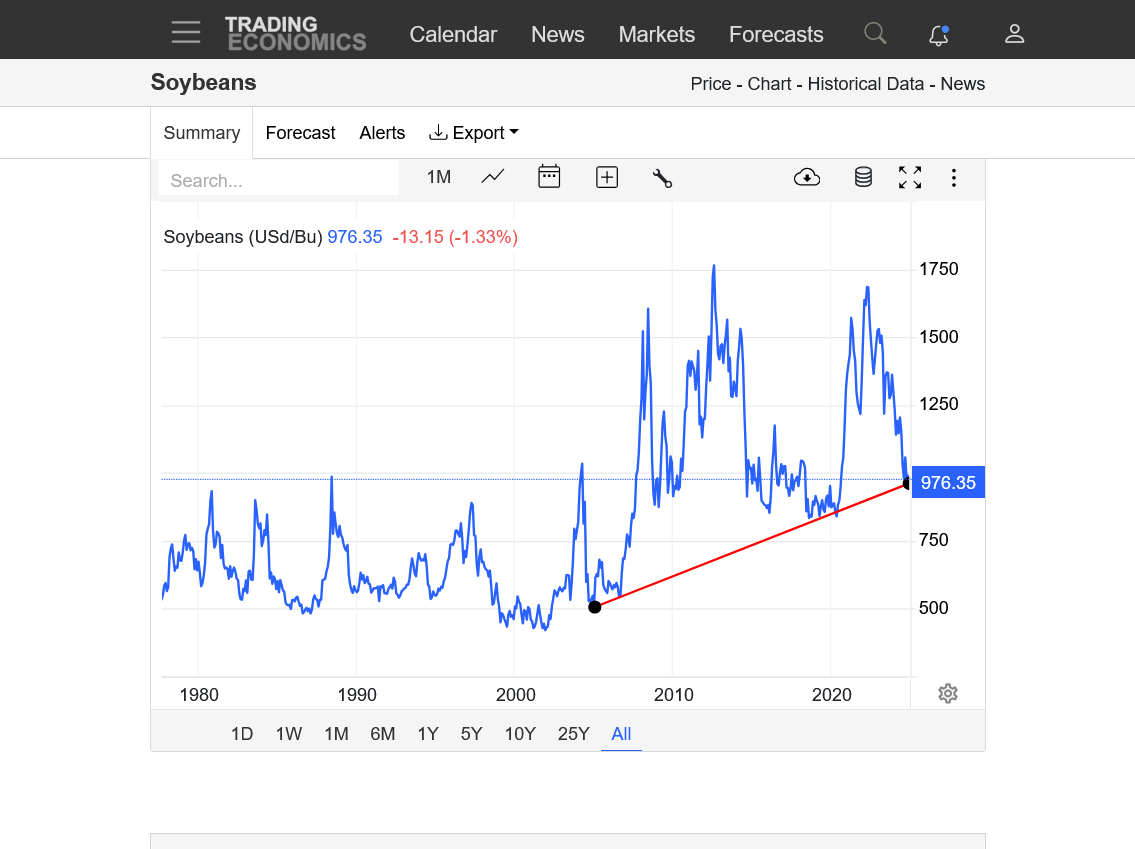Screen dimensions: 1135x849
Task: Select the line chart type icon
Action: (493, 177)
